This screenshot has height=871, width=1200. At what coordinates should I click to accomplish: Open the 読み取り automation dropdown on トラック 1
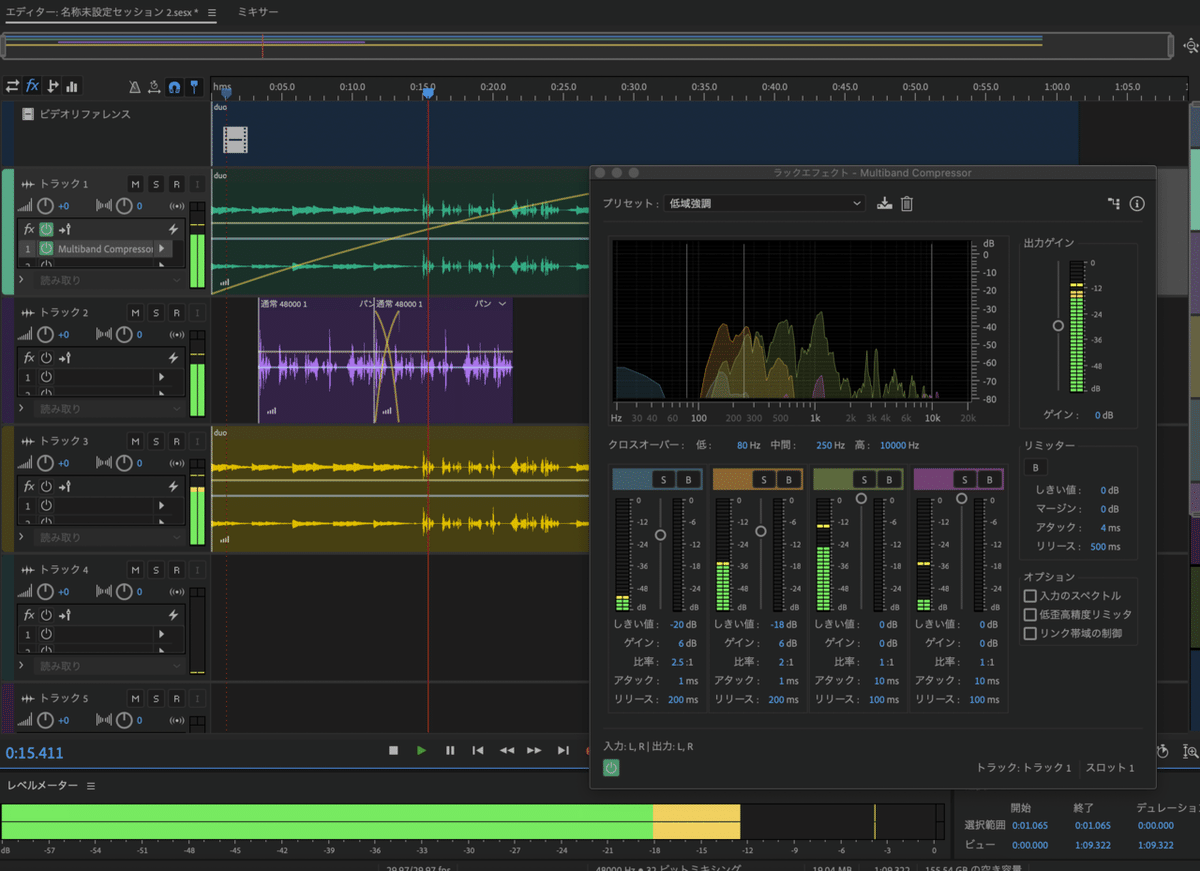(110, 279)
